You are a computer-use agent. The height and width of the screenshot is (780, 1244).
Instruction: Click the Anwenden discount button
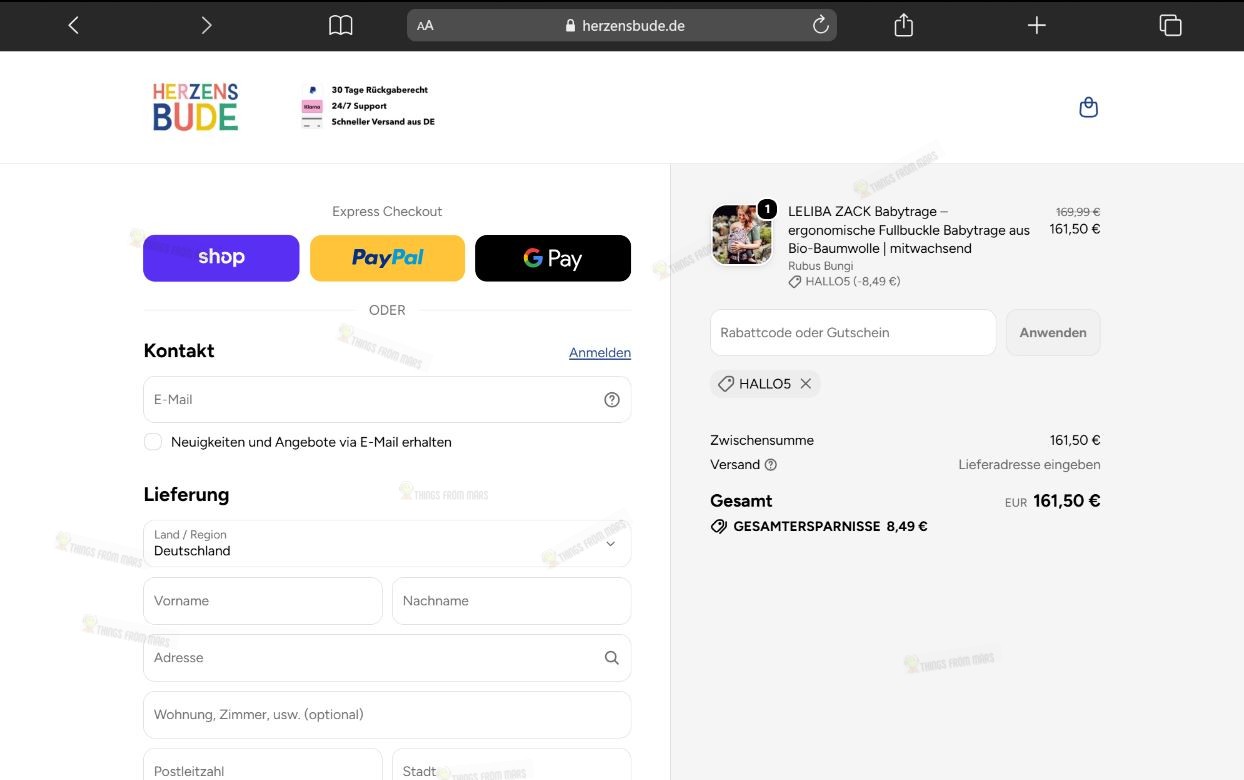tap(1053, 333)
